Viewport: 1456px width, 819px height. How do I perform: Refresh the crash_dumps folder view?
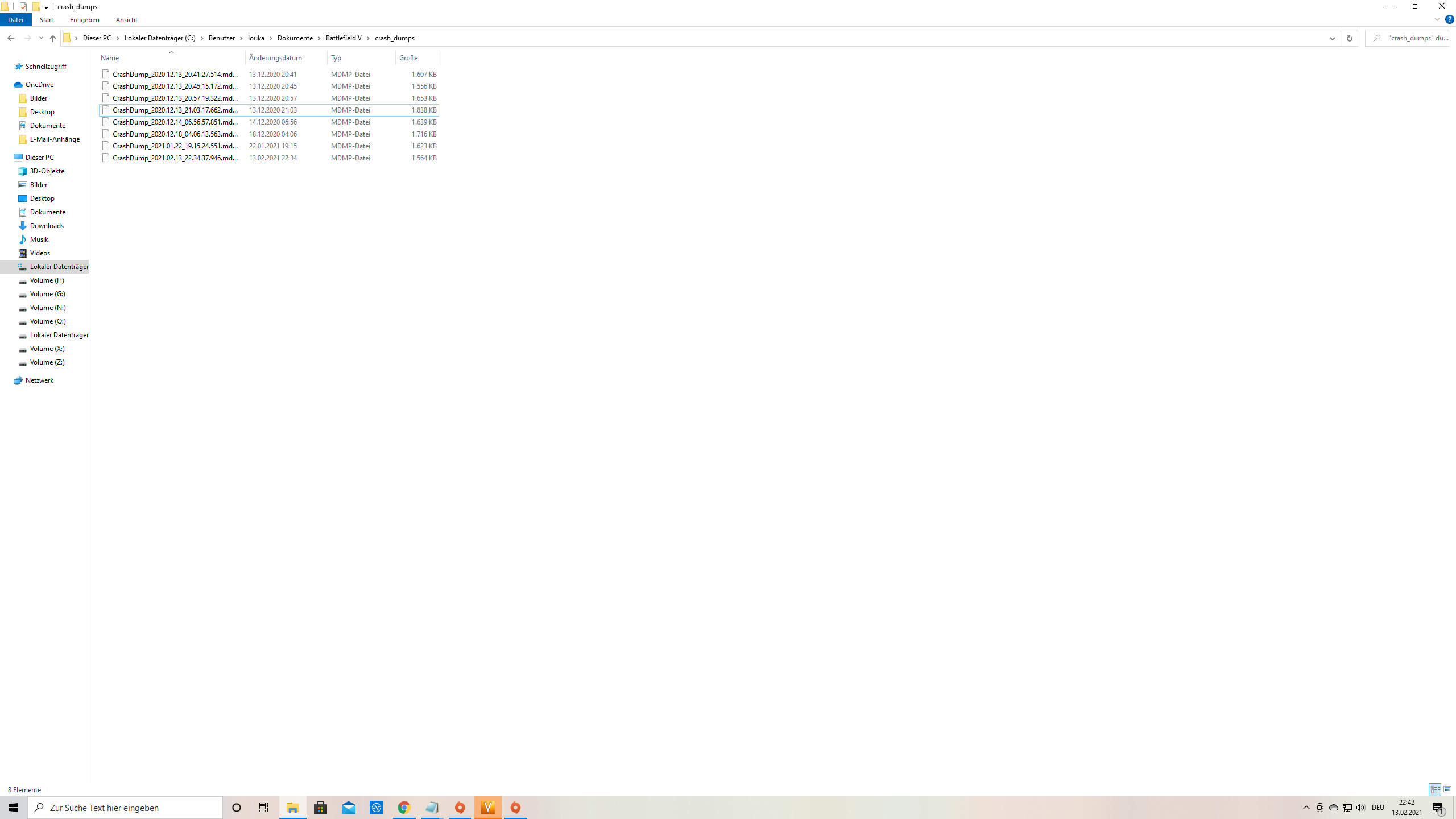pyautogui.click(x=1349, y=38)
